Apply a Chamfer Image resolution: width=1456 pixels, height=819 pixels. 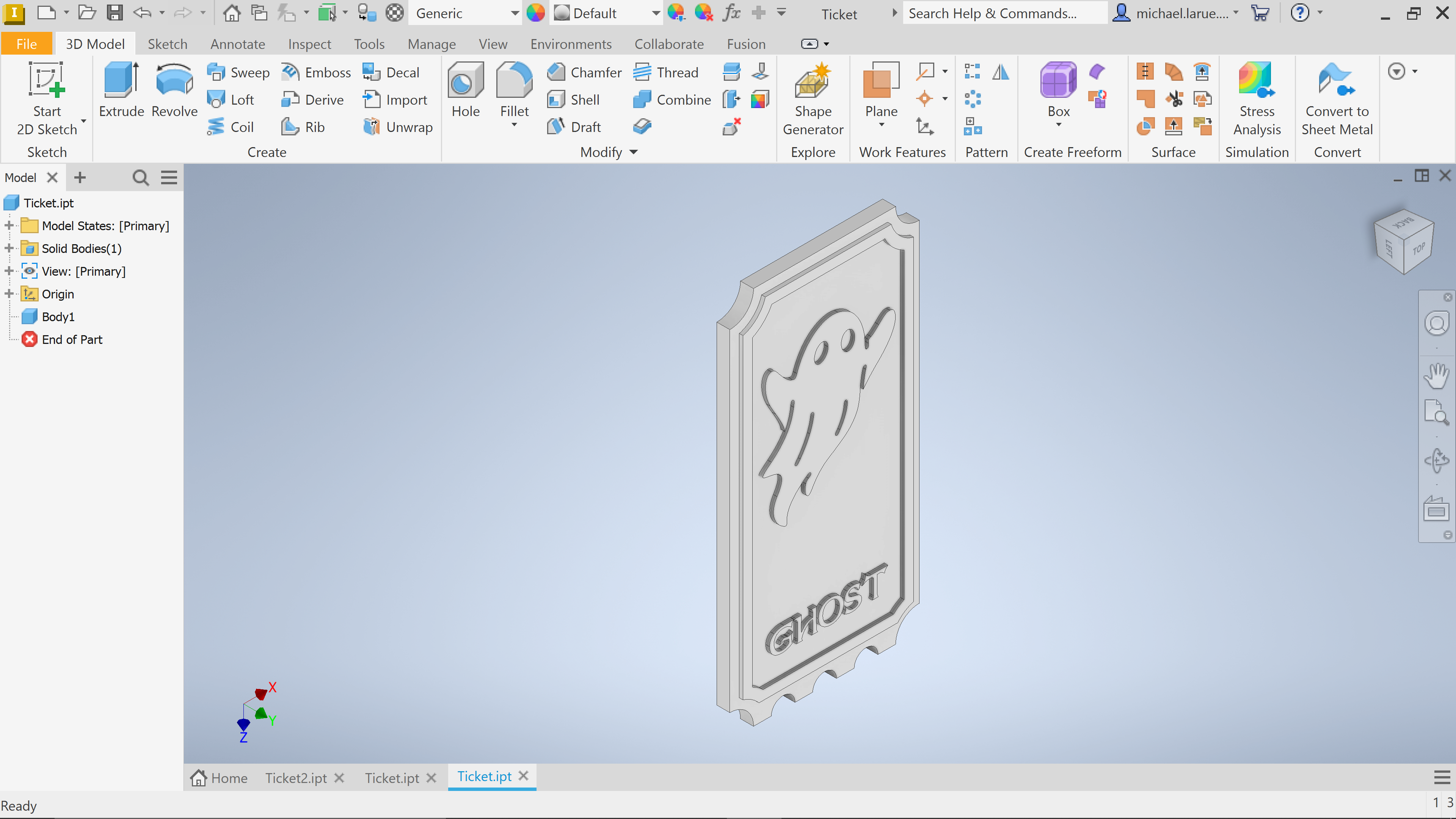[584, 72]
